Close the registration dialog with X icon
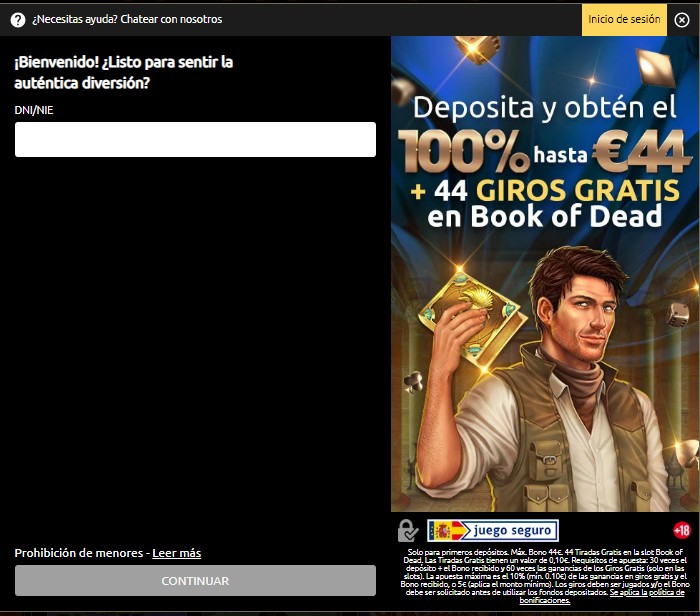Screen dimensions: 700x616 point(682,20)
